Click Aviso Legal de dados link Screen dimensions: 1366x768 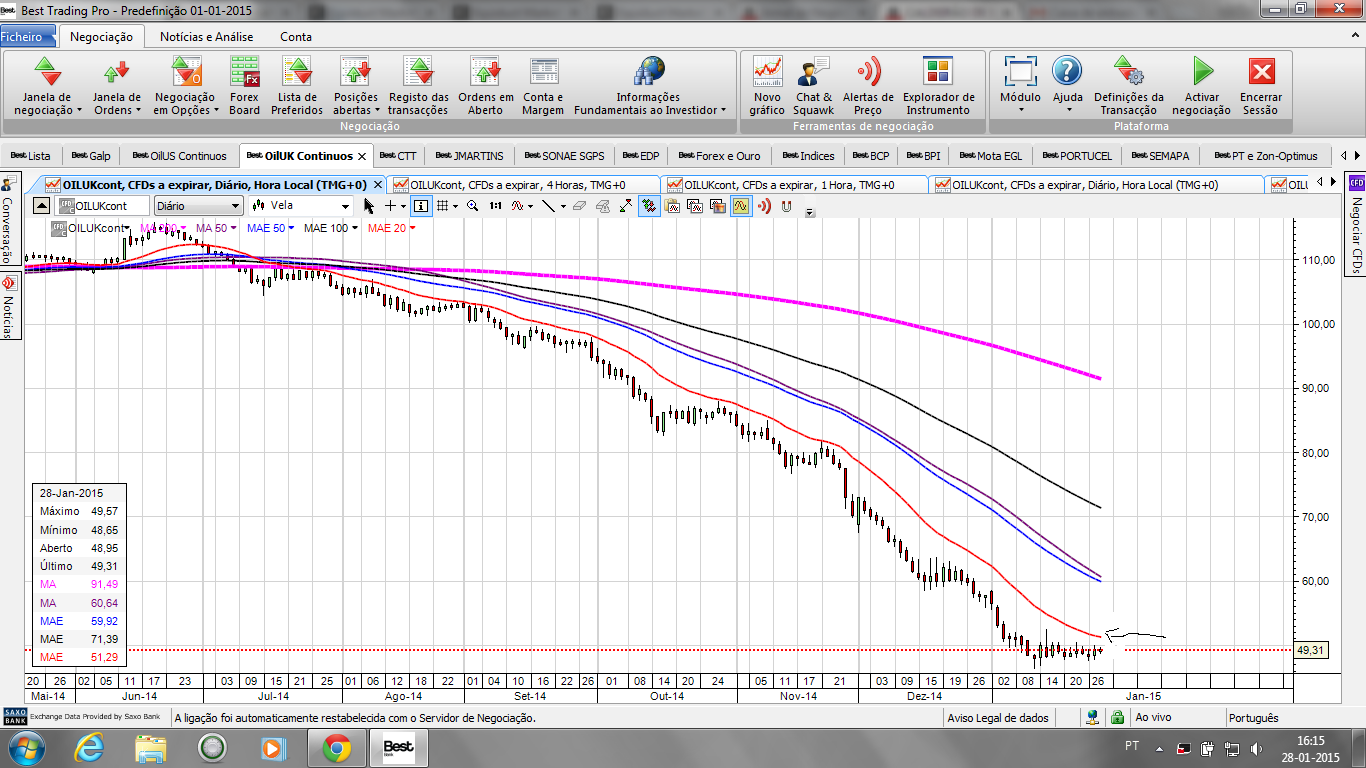[997, 718]
